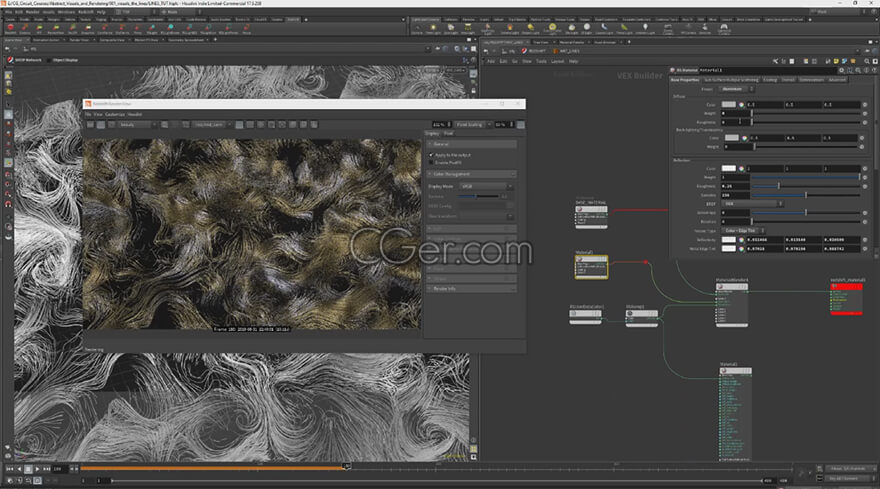Click the first red Redshift shelf tool icon
880x489 pixels.
(x=10, y=28)
